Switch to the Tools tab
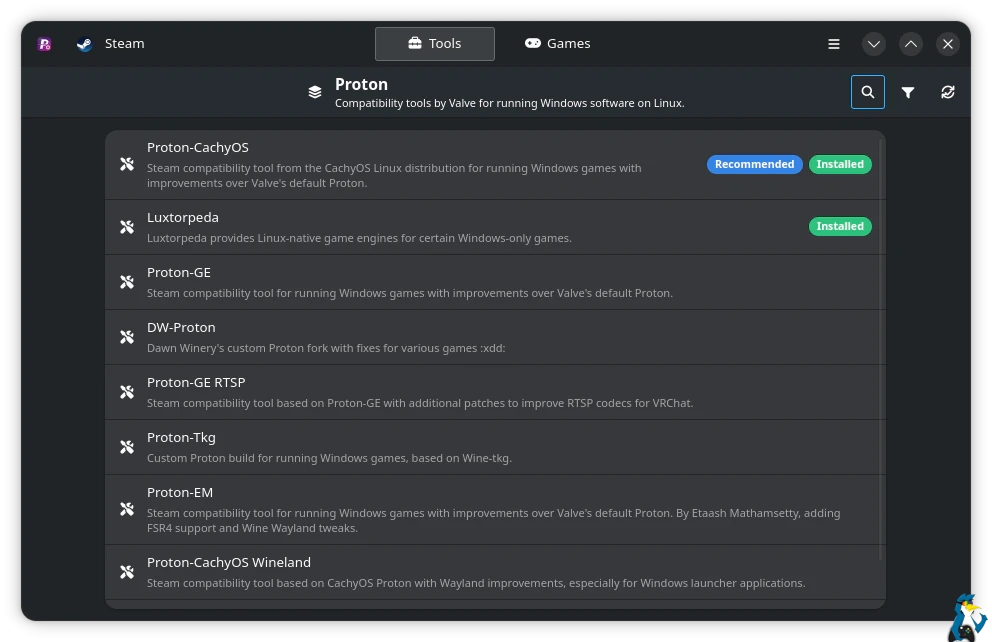The image size is (992, 642). pos(435,44)
